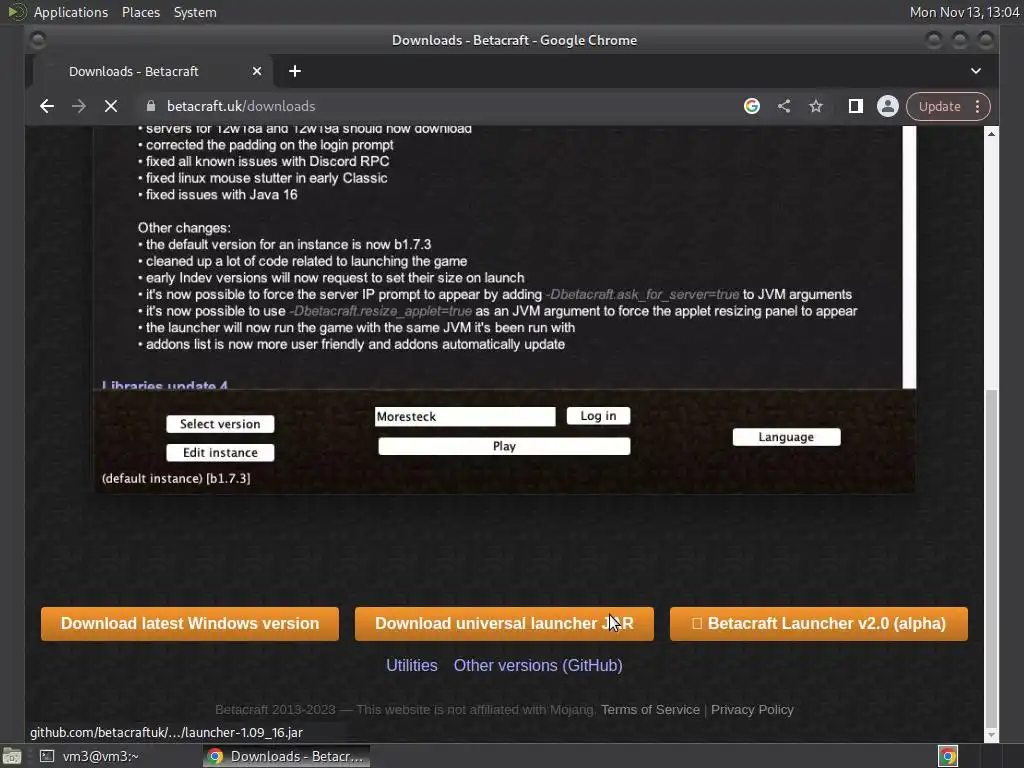
Task: Close the Downloads - Betacraft tab
Action: tap(257, 71)
